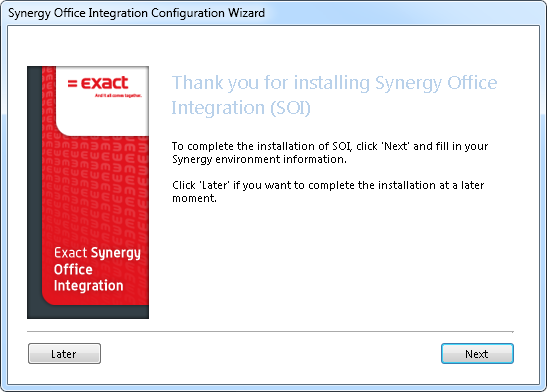547x392 pixels.
Task: Select the tagline under the Exact logo
Action: (x=118, y=95)
